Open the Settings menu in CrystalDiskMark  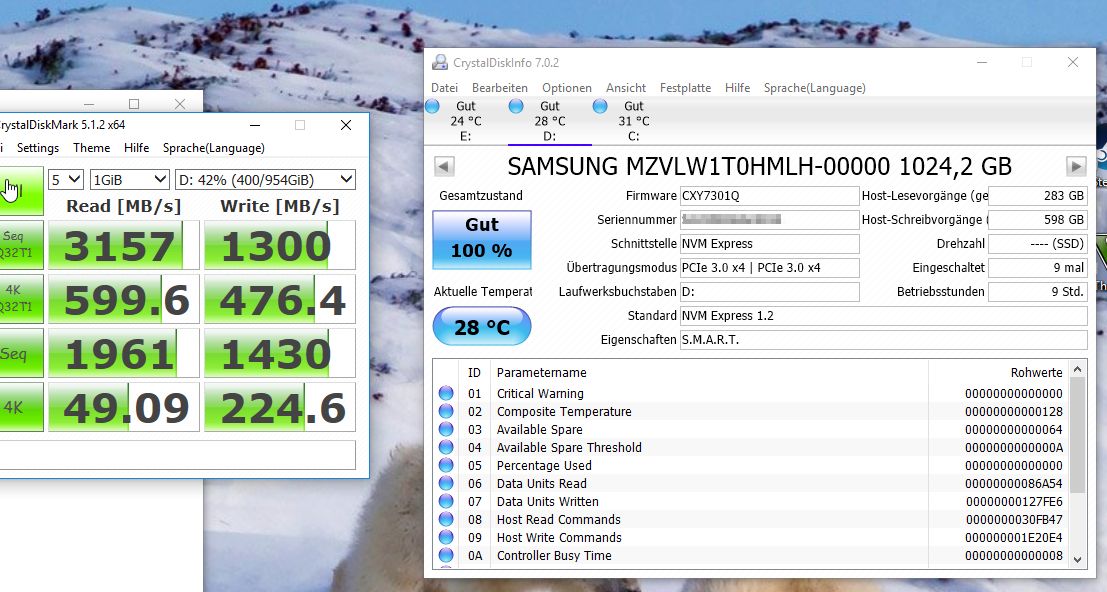[x=38, y=147]
